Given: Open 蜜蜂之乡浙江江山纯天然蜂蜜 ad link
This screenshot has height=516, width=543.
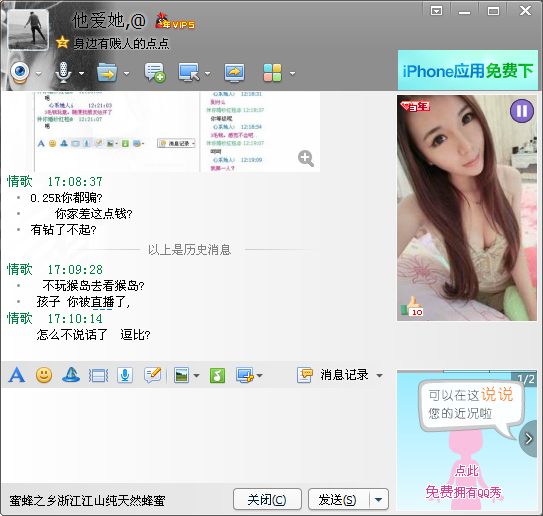Looking at the screenshot, I should [x=87, y=500].
